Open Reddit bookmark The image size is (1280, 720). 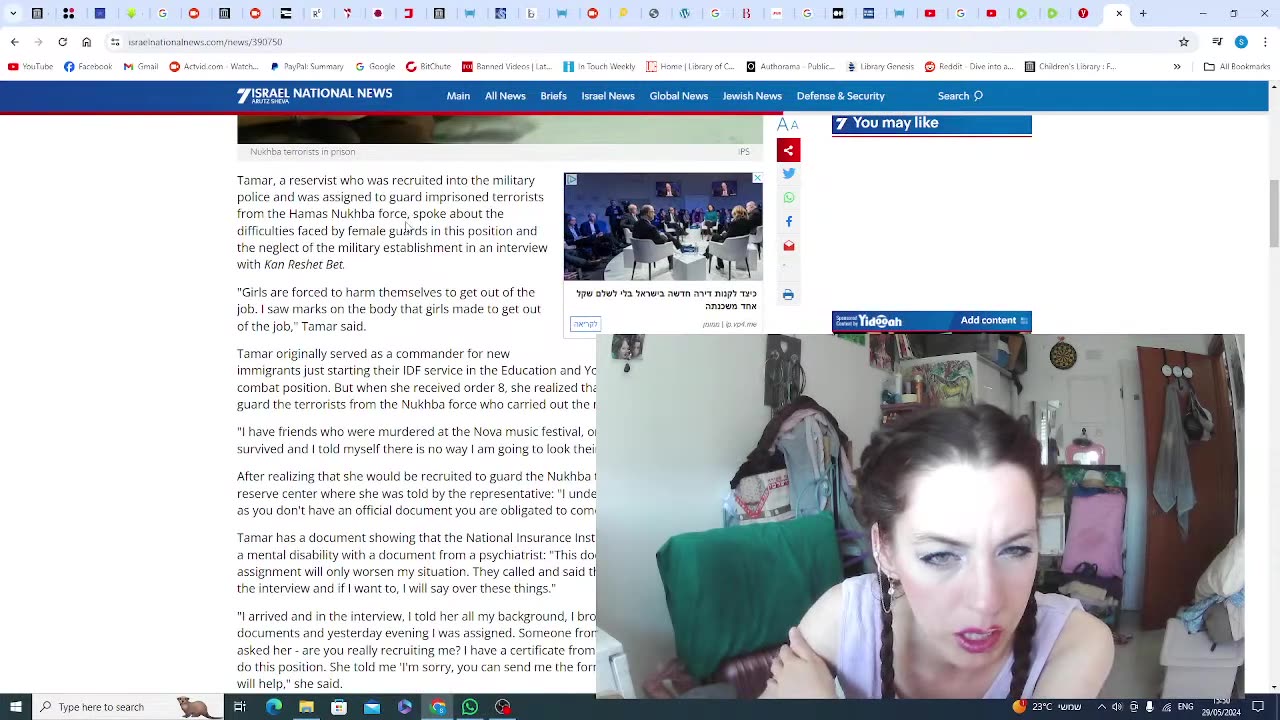tap(969, 67)
